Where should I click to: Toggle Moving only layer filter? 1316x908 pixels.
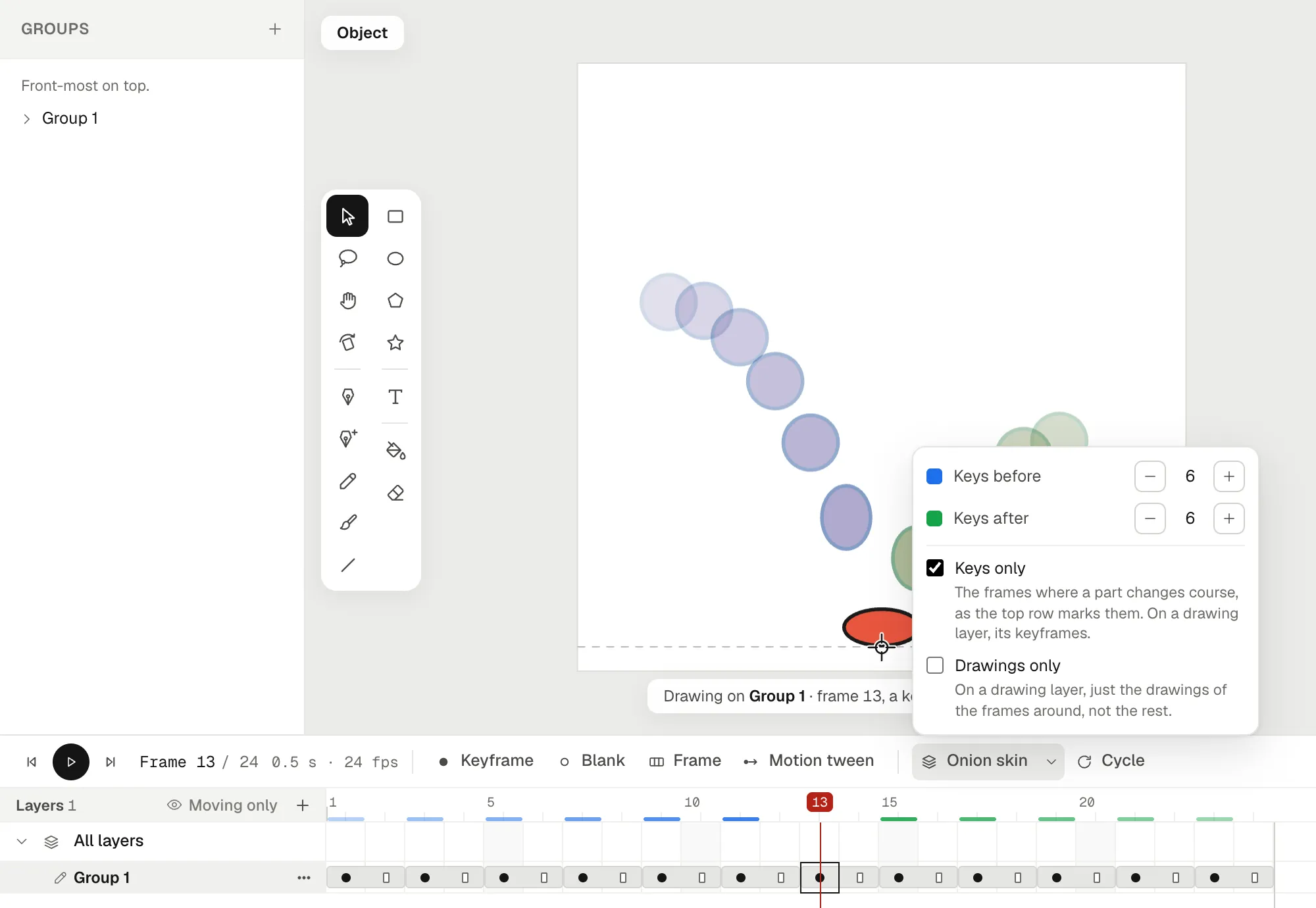coord(222,805)
